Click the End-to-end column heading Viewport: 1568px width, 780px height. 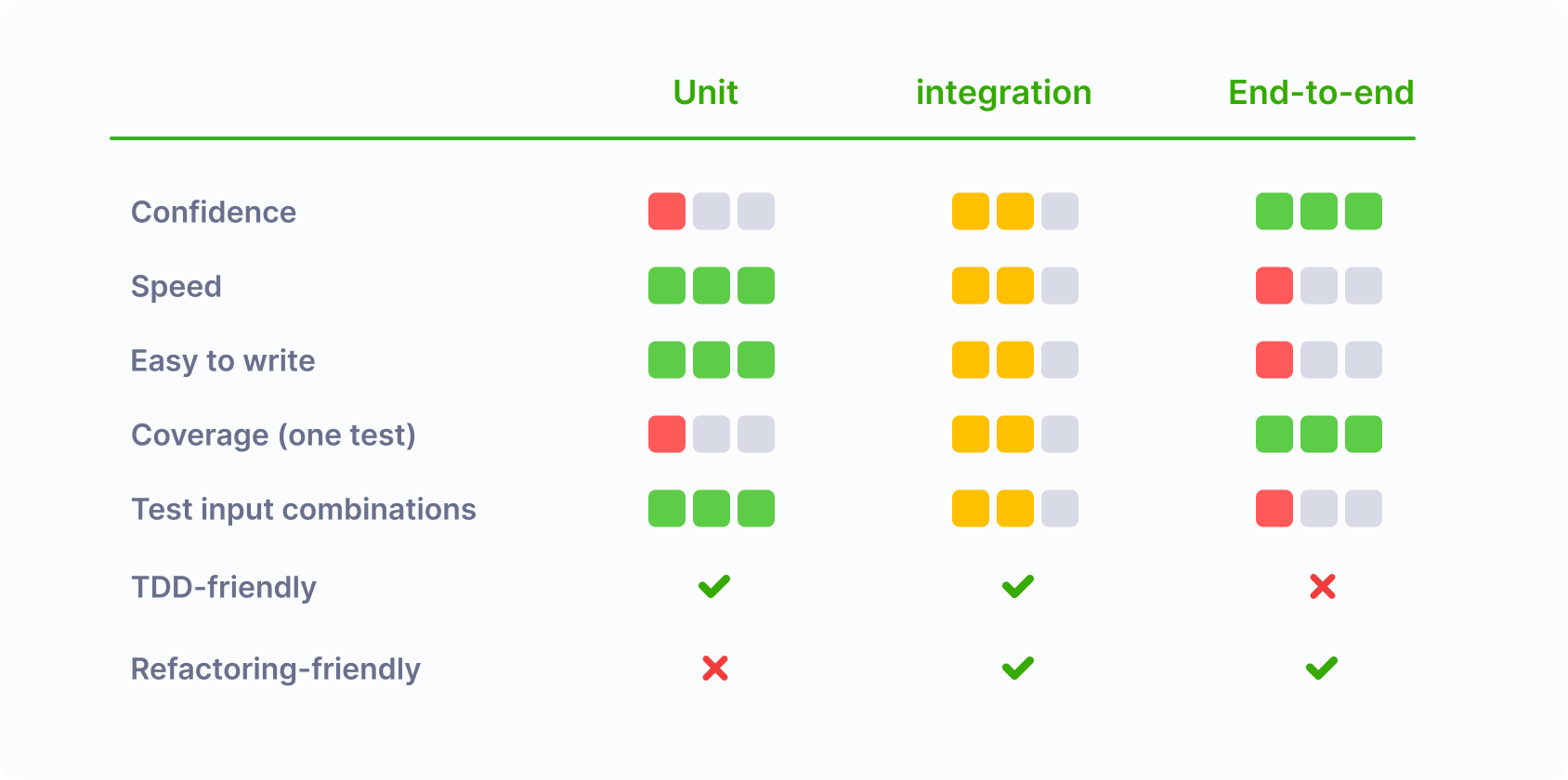[1321, 93]
